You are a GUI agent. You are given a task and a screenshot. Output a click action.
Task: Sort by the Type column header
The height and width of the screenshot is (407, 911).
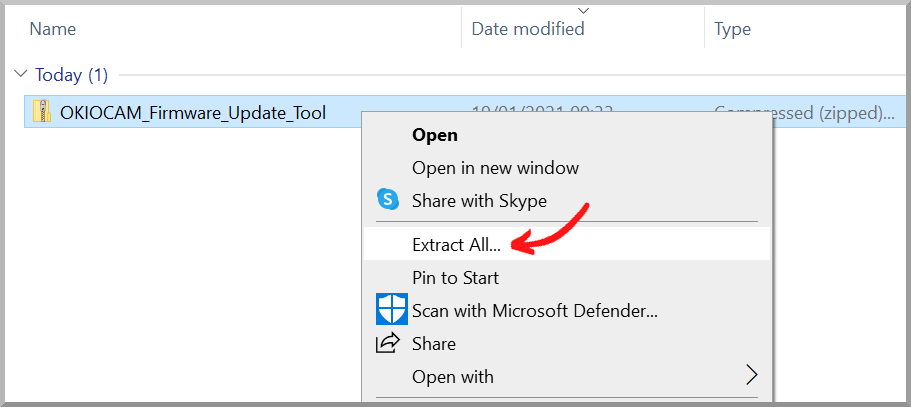pos(733,29)
